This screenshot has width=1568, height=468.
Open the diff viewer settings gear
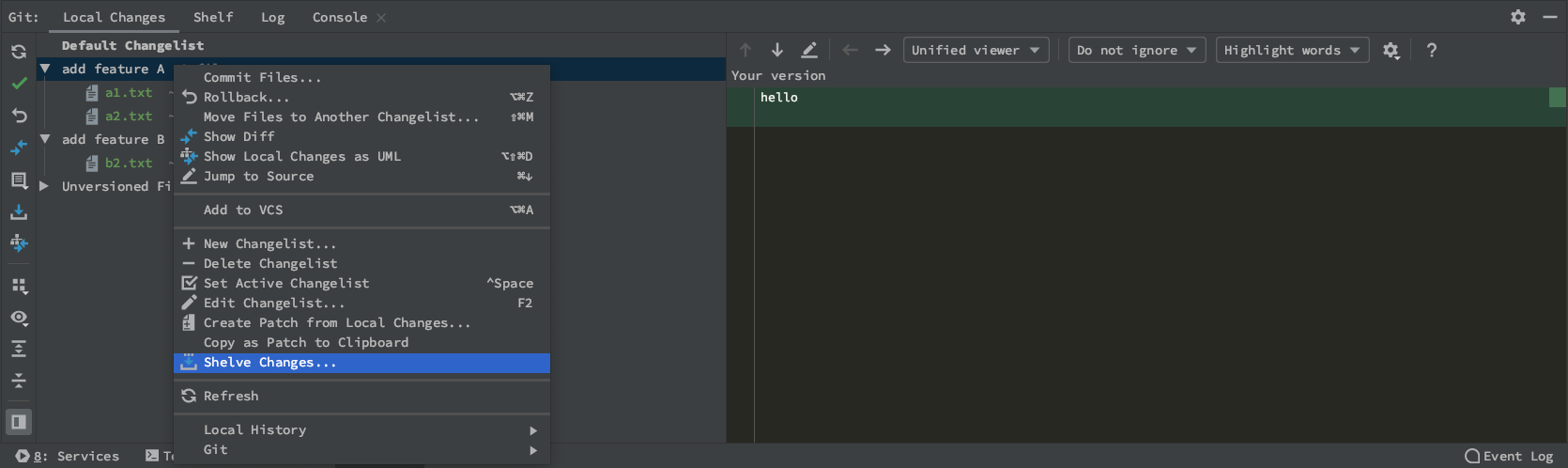tap(1391, 51)
